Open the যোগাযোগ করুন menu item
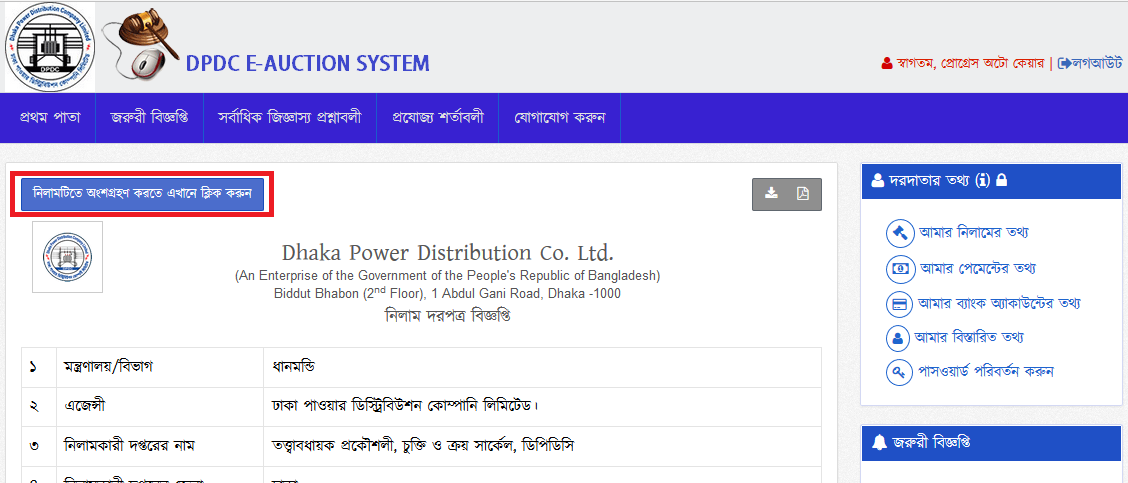This screenshot has width=1128, height=483. coord(560,117)
